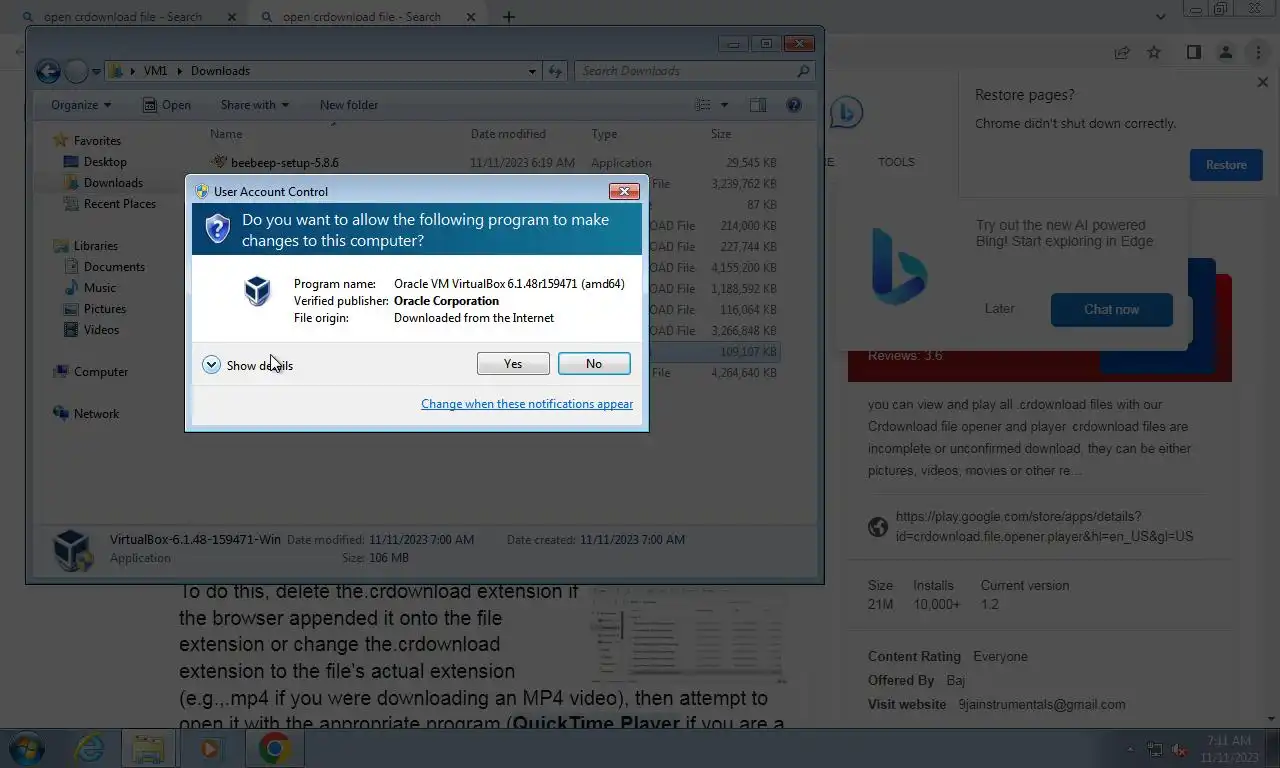Refresh the Downloads folder in Explorer
This screenshot has height=768, width=1280.
pos(557,71)
